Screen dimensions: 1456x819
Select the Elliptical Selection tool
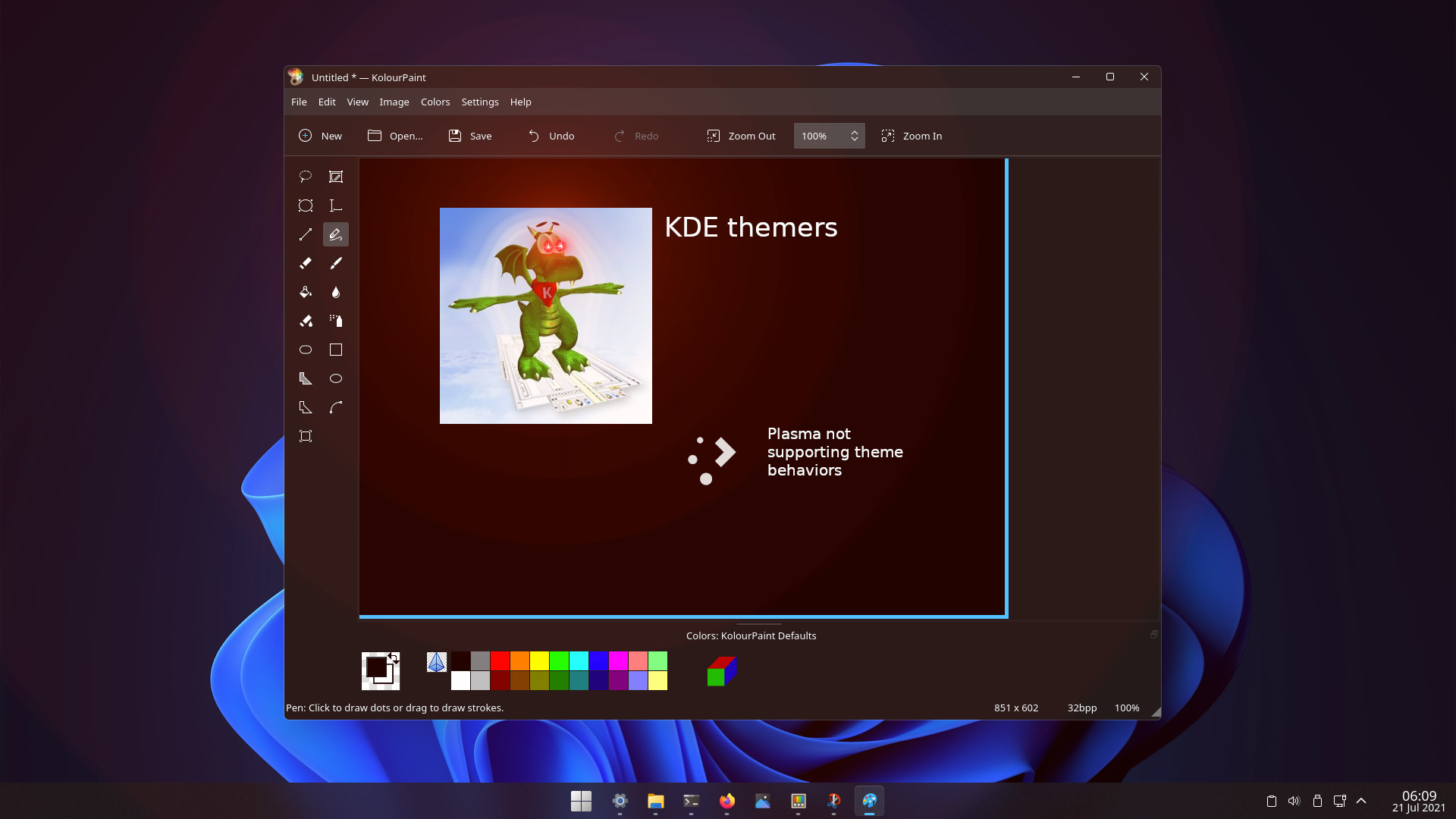[306, 206]
